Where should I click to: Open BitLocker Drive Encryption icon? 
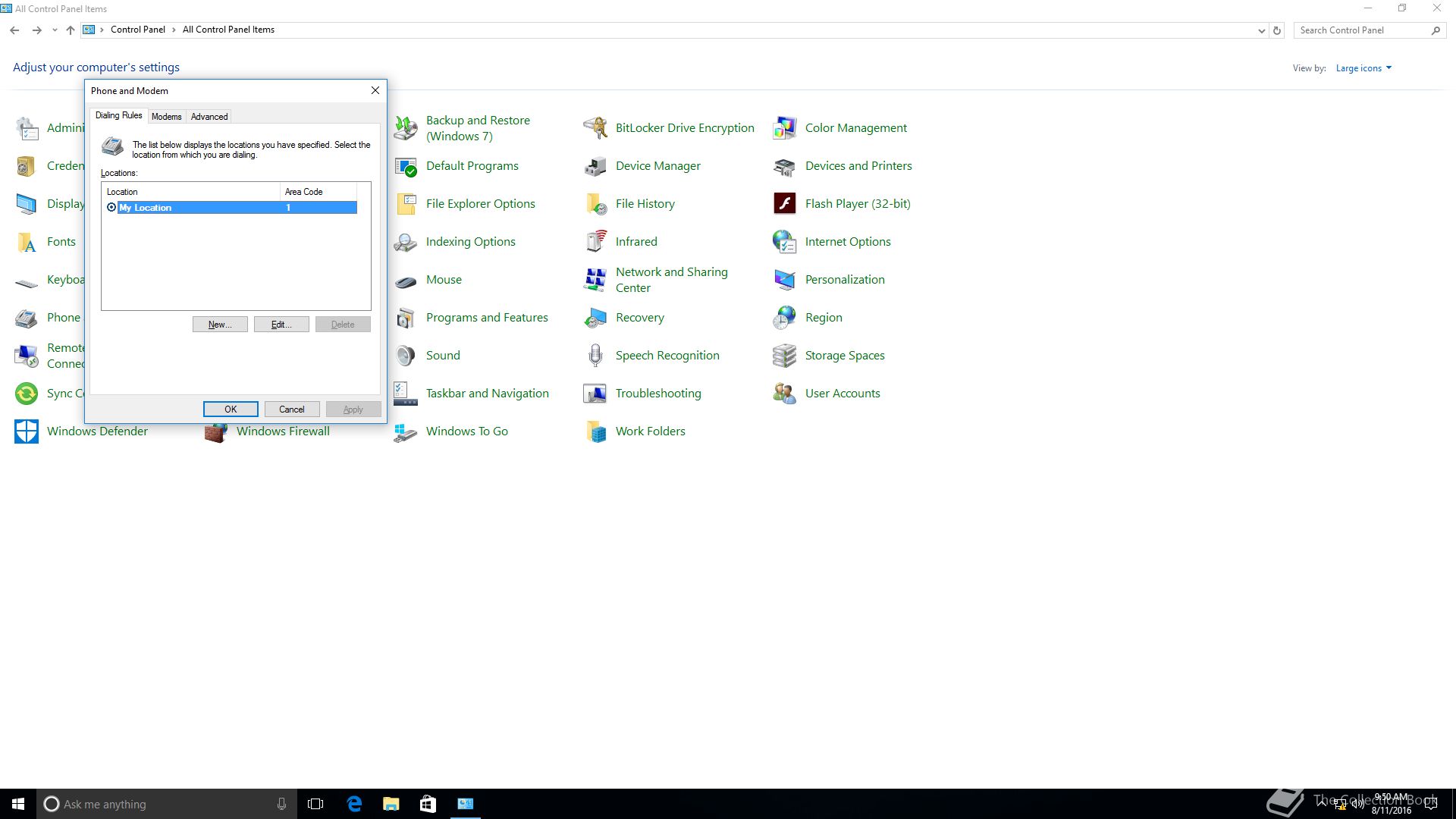[595, 128]
